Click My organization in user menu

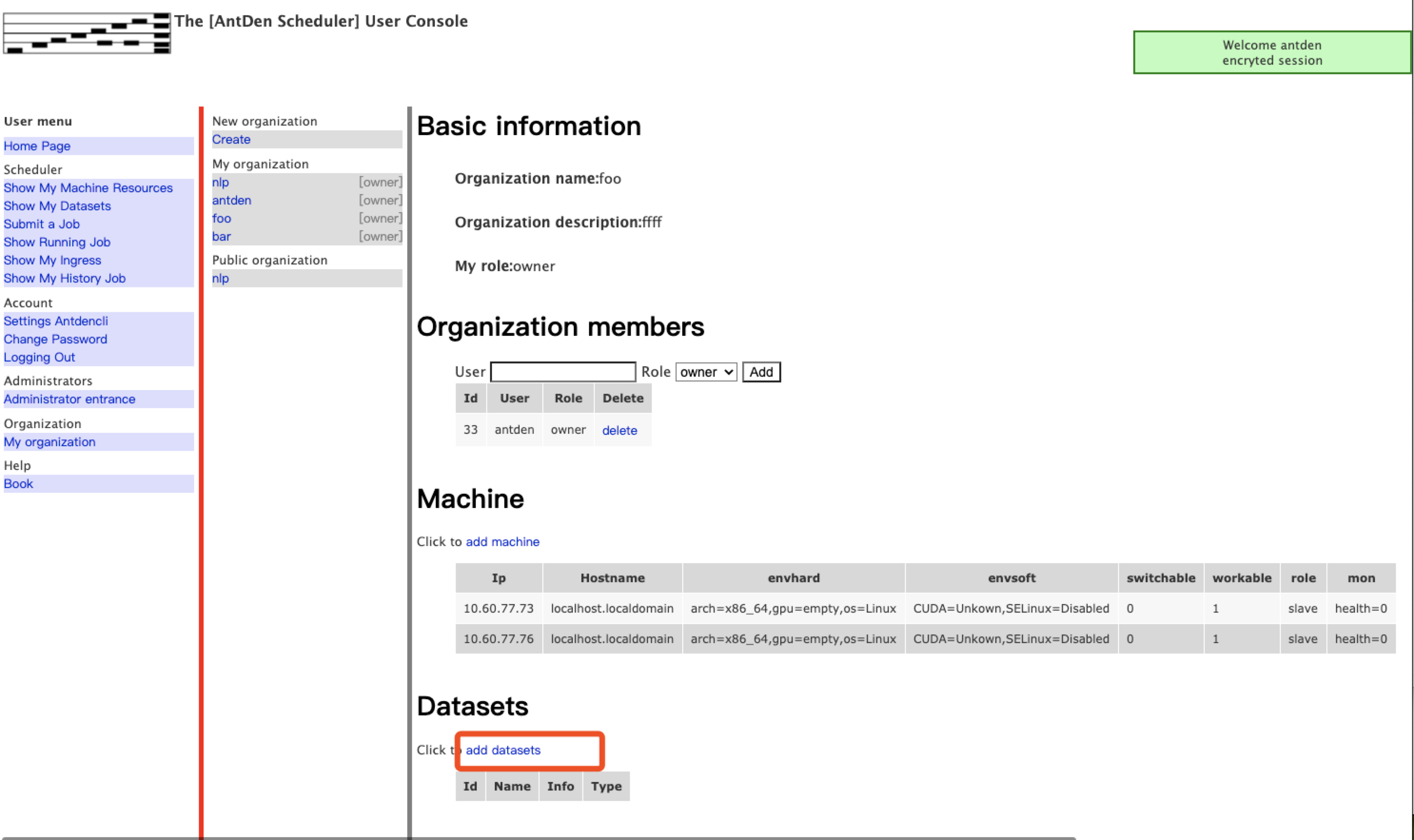[x=50, y=442]
